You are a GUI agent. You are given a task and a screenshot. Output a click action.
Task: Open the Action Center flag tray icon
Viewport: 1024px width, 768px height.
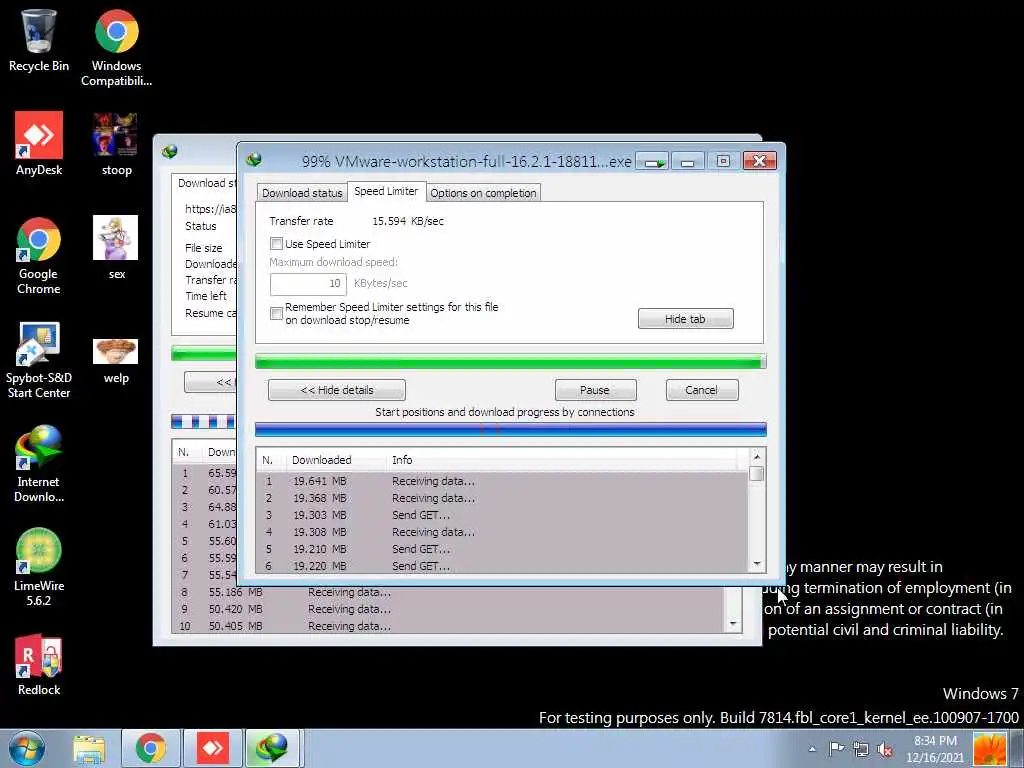pos(836,749)
